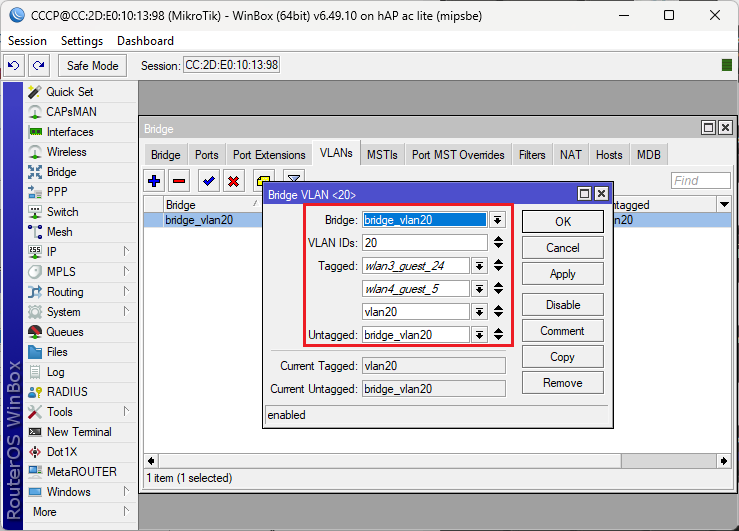Expand the More submenu

[126, 511]
